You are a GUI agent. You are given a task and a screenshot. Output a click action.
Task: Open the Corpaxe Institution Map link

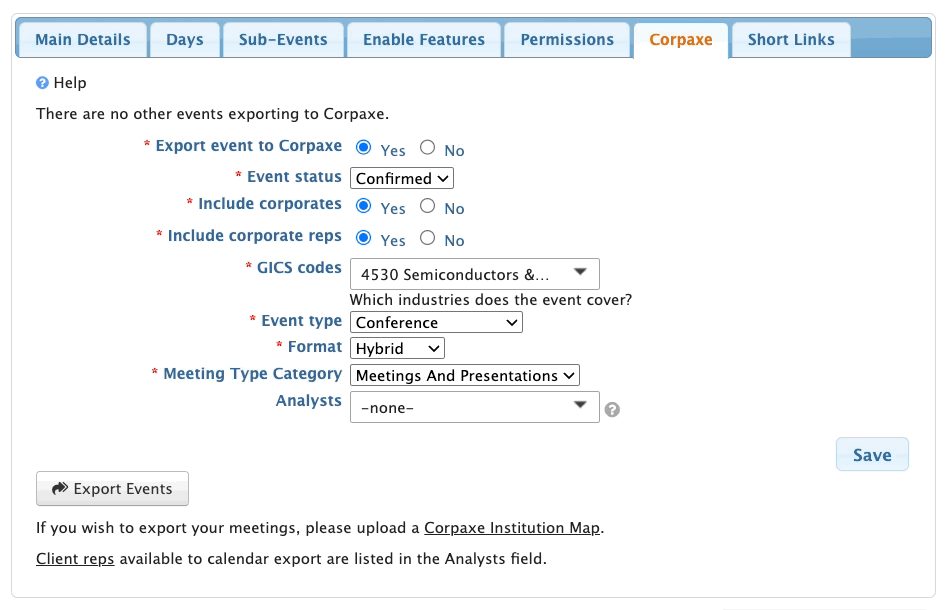[512, 527]
